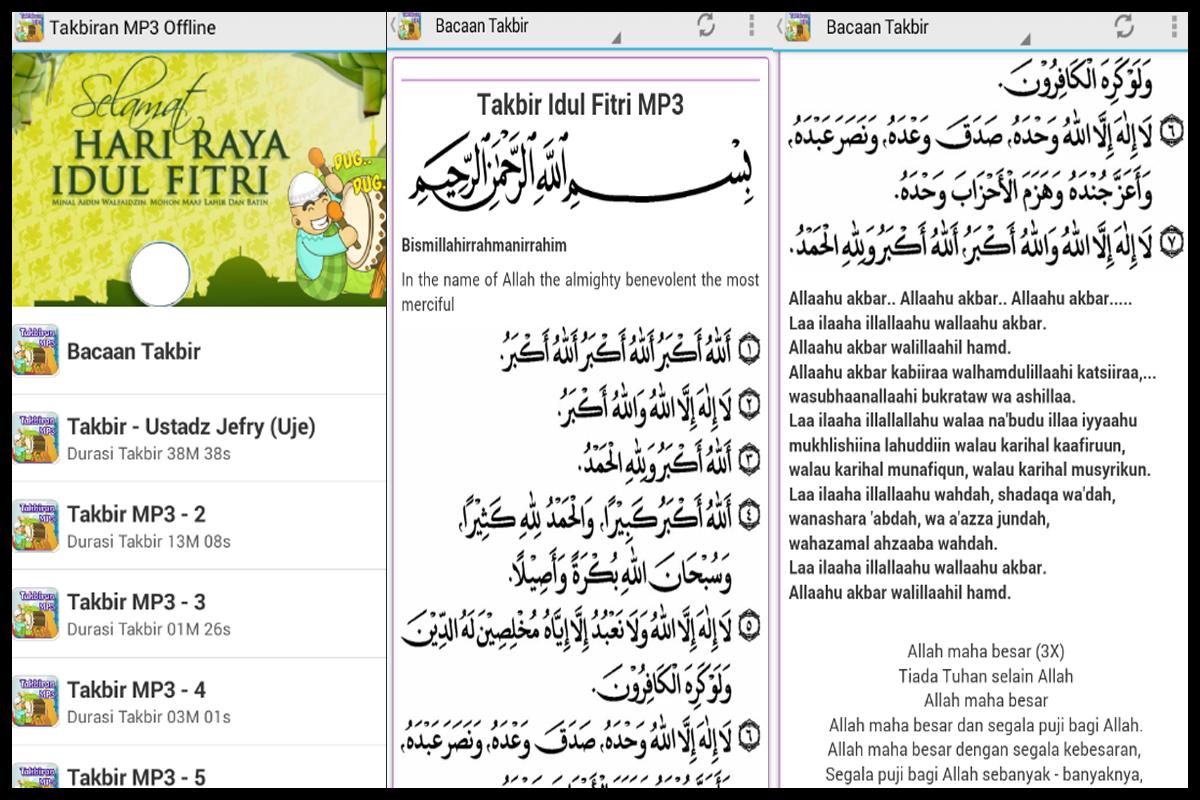Tap the icon next to Bacaan Takbir list row
Screen dimensions: 1200x800
click(x=36, y=351)
